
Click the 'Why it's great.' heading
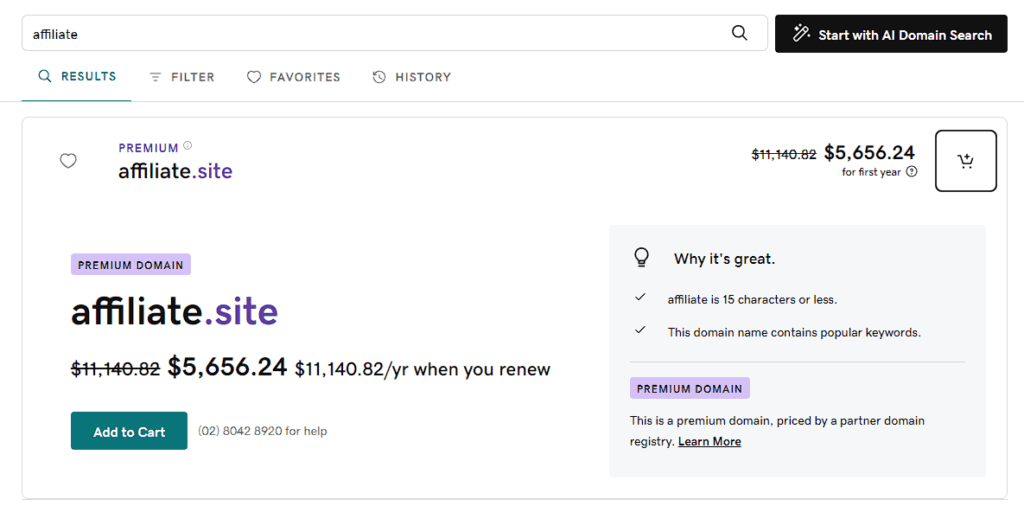tap(724, 259)
